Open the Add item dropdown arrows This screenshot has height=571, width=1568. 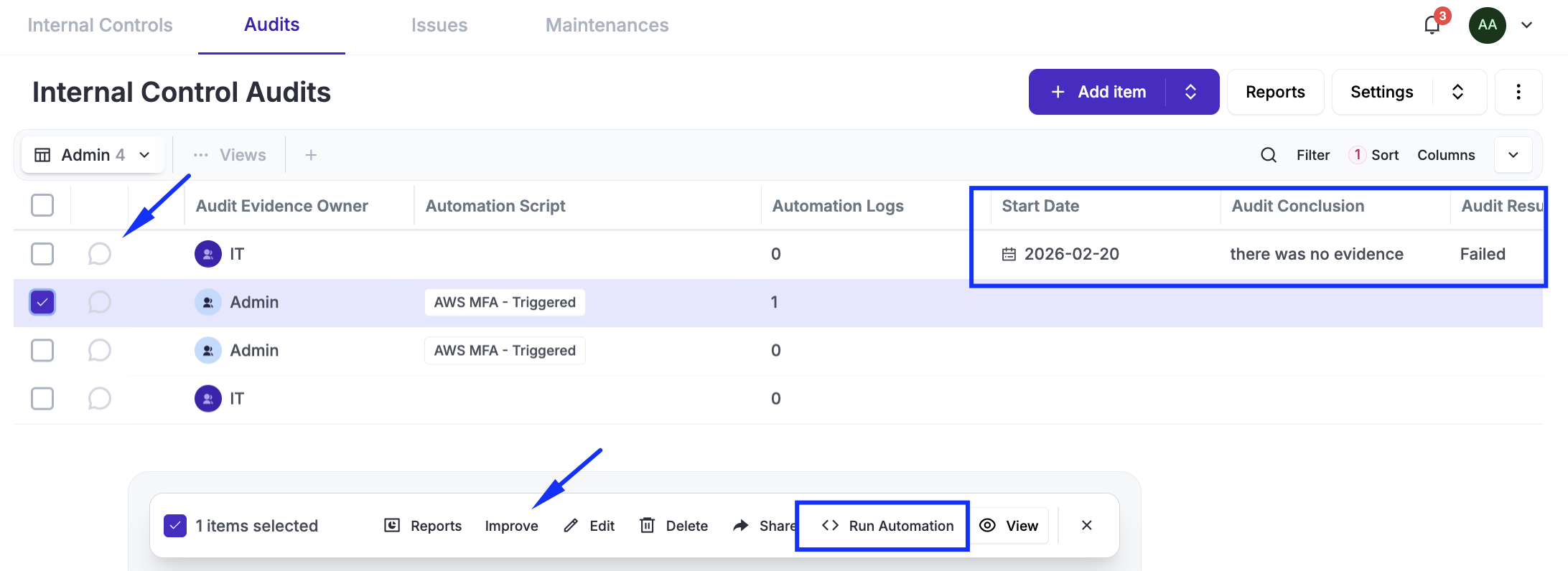click(x=1190, y=92)
